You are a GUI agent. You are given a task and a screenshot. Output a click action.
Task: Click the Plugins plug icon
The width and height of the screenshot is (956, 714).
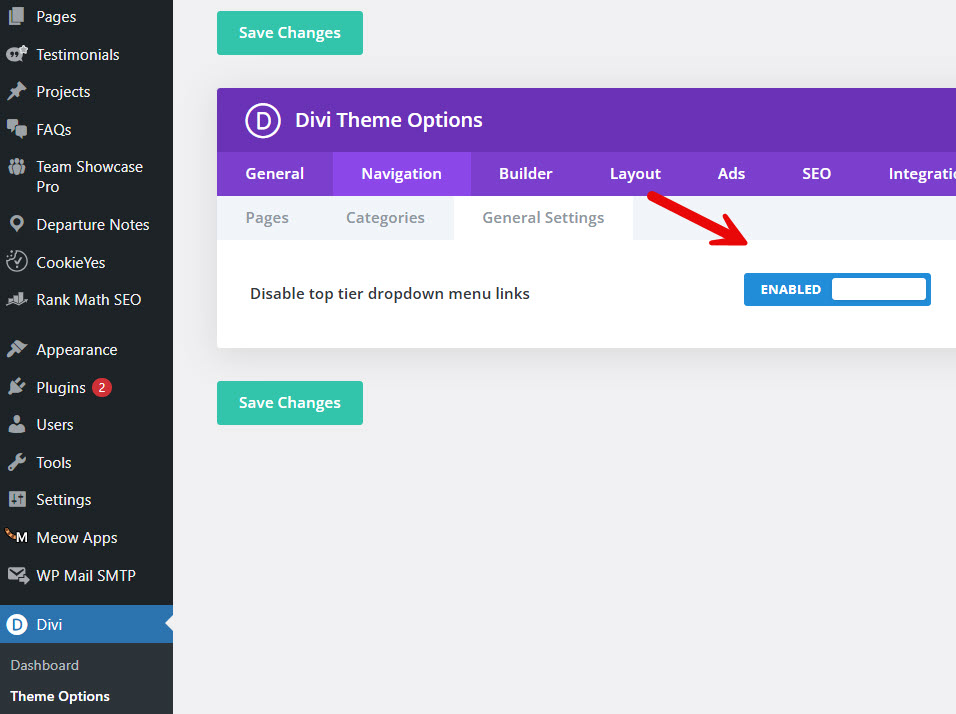point(16,387)
